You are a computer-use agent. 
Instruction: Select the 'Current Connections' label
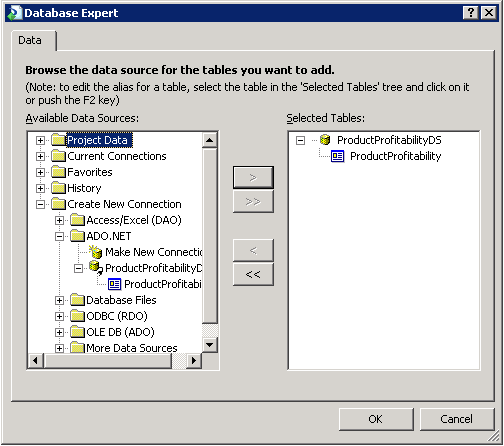click(x=117, y=156)
